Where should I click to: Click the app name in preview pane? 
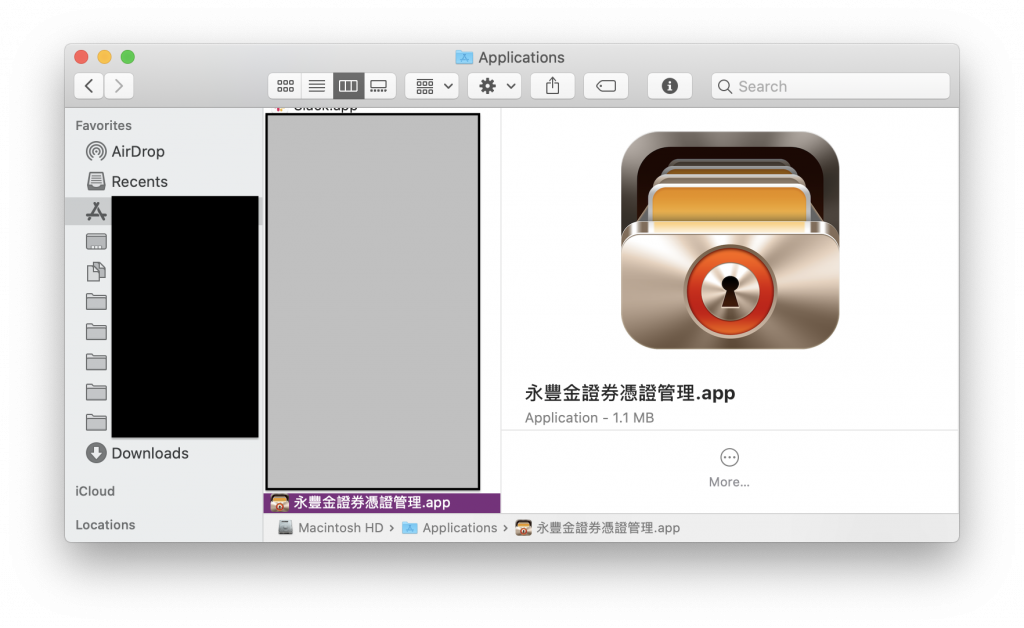coord(630,393)
